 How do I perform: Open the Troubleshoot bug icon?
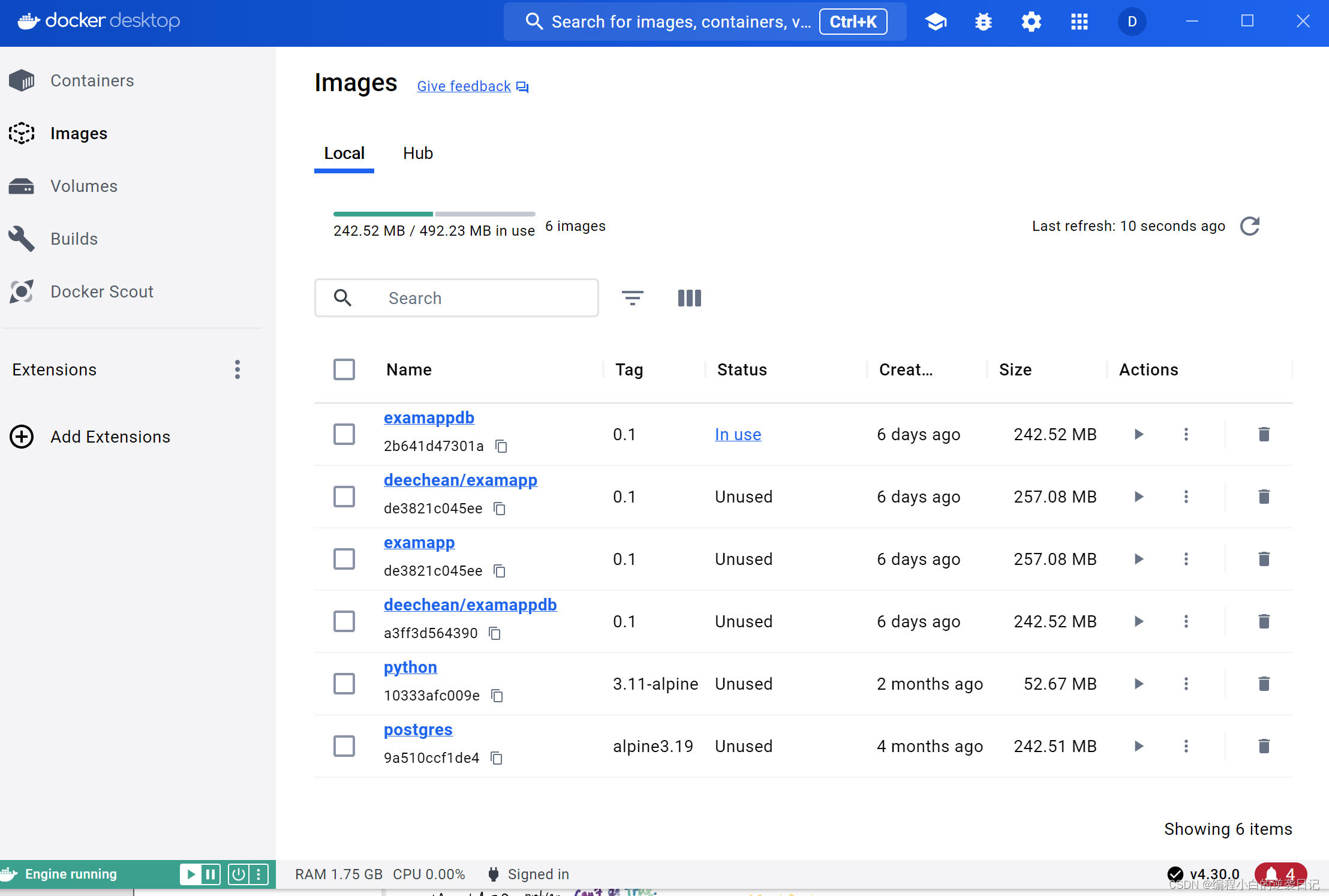pyautogui.click(x=984, y=22)
